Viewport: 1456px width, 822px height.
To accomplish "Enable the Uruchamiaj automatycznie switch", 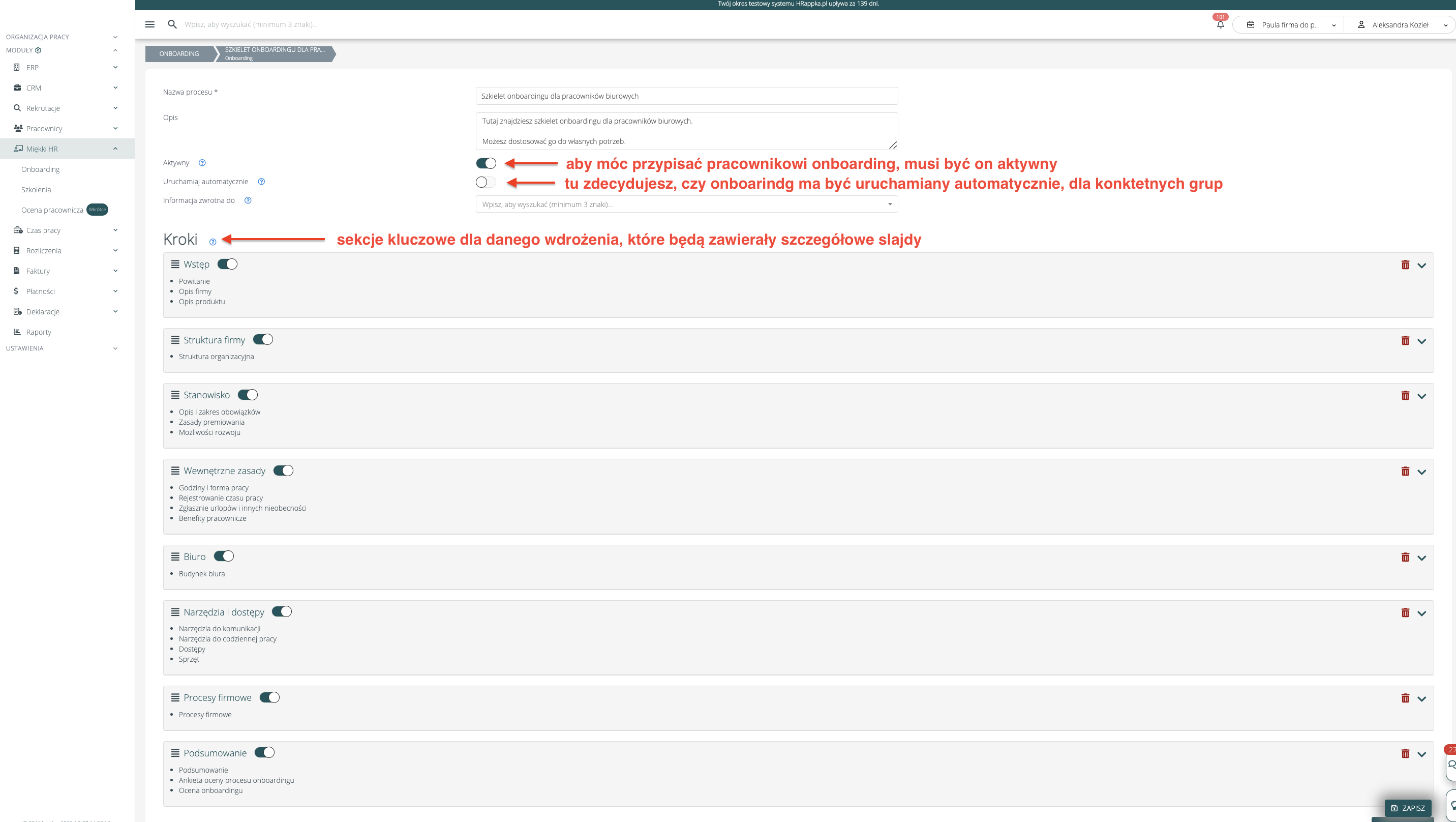I will pos(486,182).
